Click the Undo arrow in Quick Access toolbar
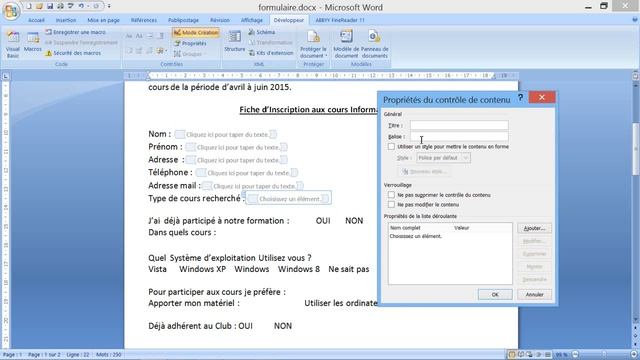 81,6
